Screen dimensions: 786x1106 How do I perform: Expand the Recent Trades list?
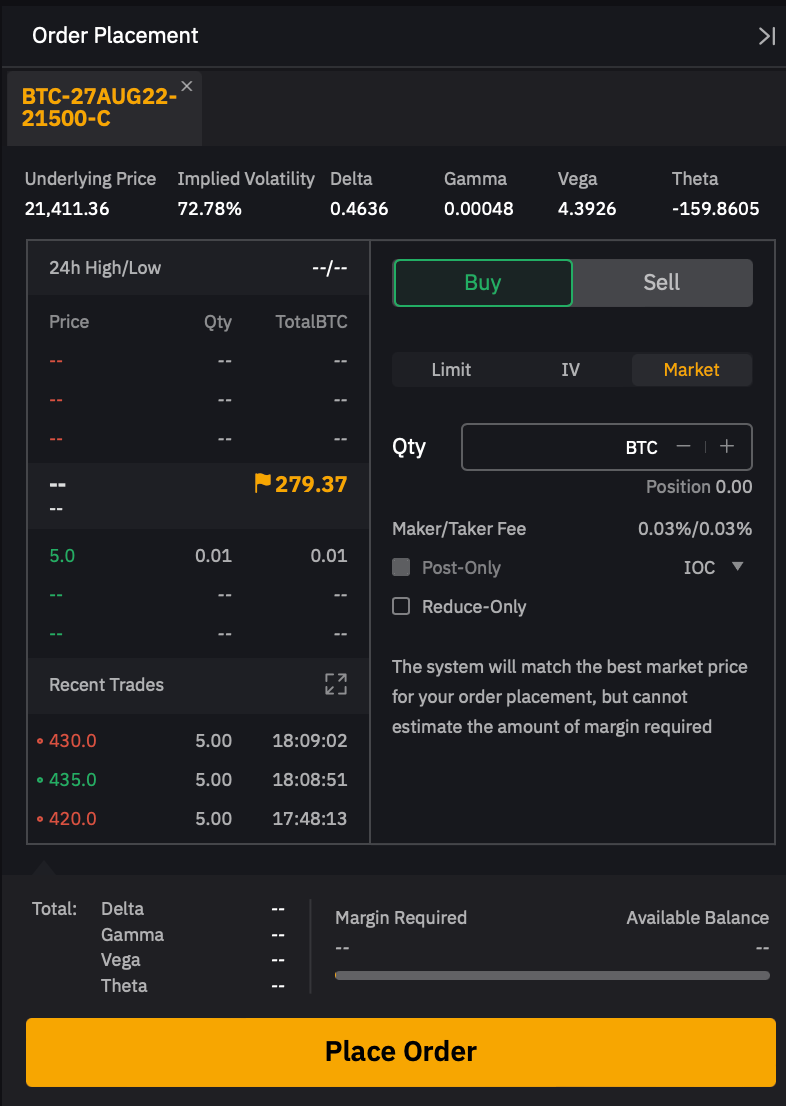click(336, 684)
